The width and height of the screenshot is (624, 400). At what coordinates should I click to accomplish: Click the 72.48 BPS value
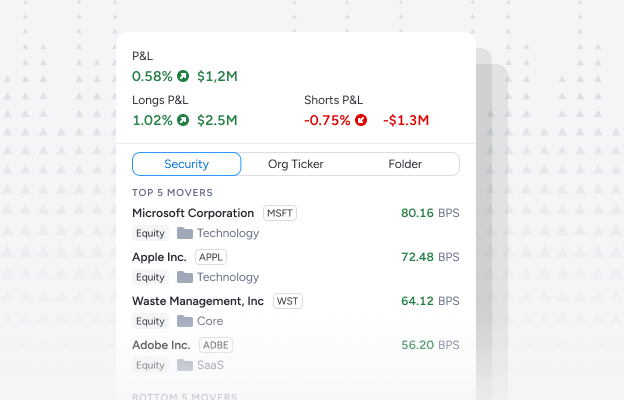coord(430,257)
